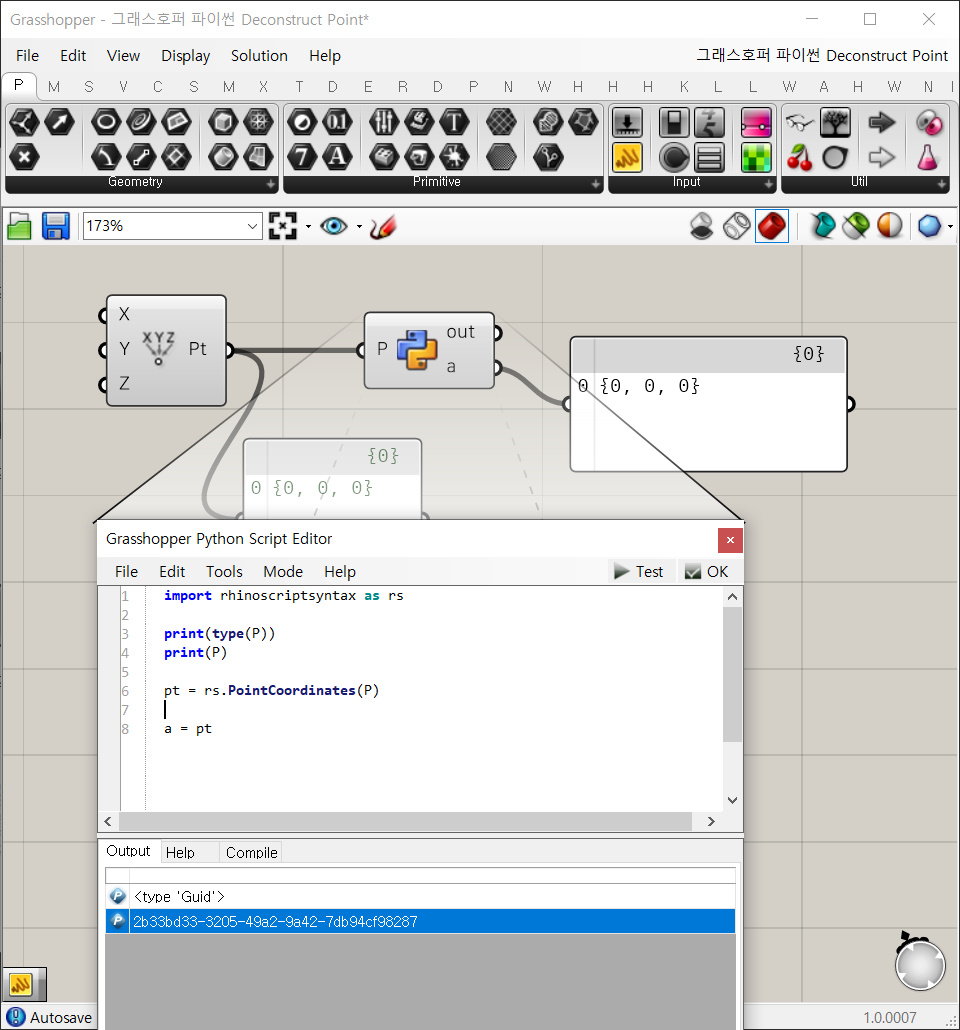The height and width of the screenshot is (1030, 960).
Task: Pick the Integer parameter 7 icon
Action: [x=302, y=158]
